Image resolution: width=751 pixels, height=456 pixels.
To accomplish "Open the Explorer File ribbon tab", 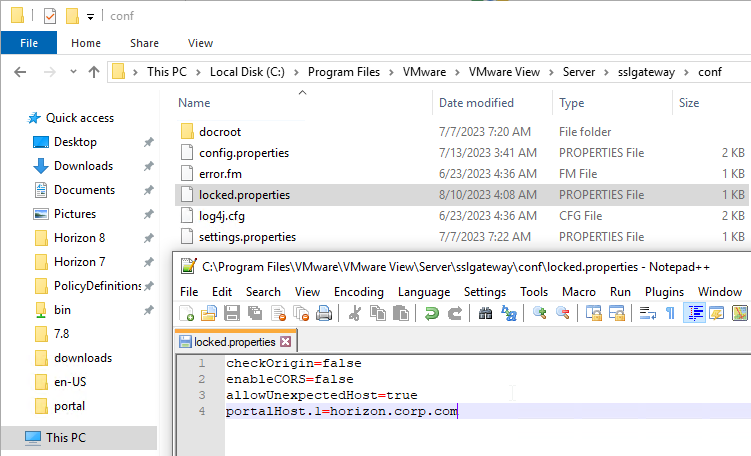I will pyautogui.click(x=29, y=43).
